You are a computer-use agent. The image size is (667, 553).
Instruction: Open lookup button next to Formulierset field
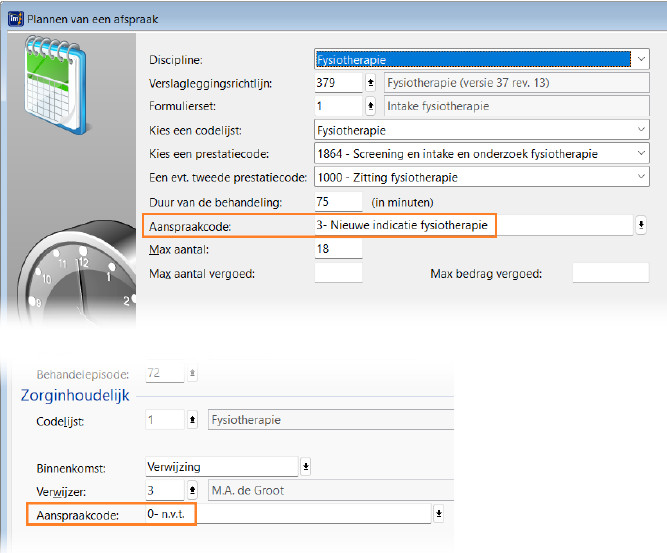click(x=371, y=106)
